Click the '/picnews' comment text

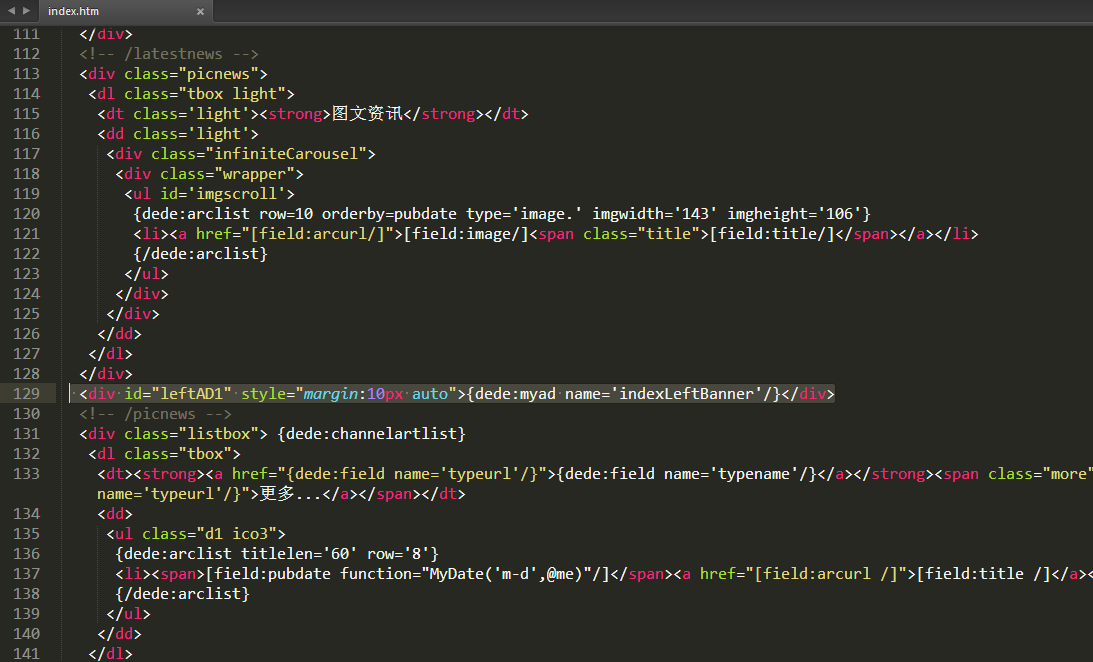click(x=160, y=414)
